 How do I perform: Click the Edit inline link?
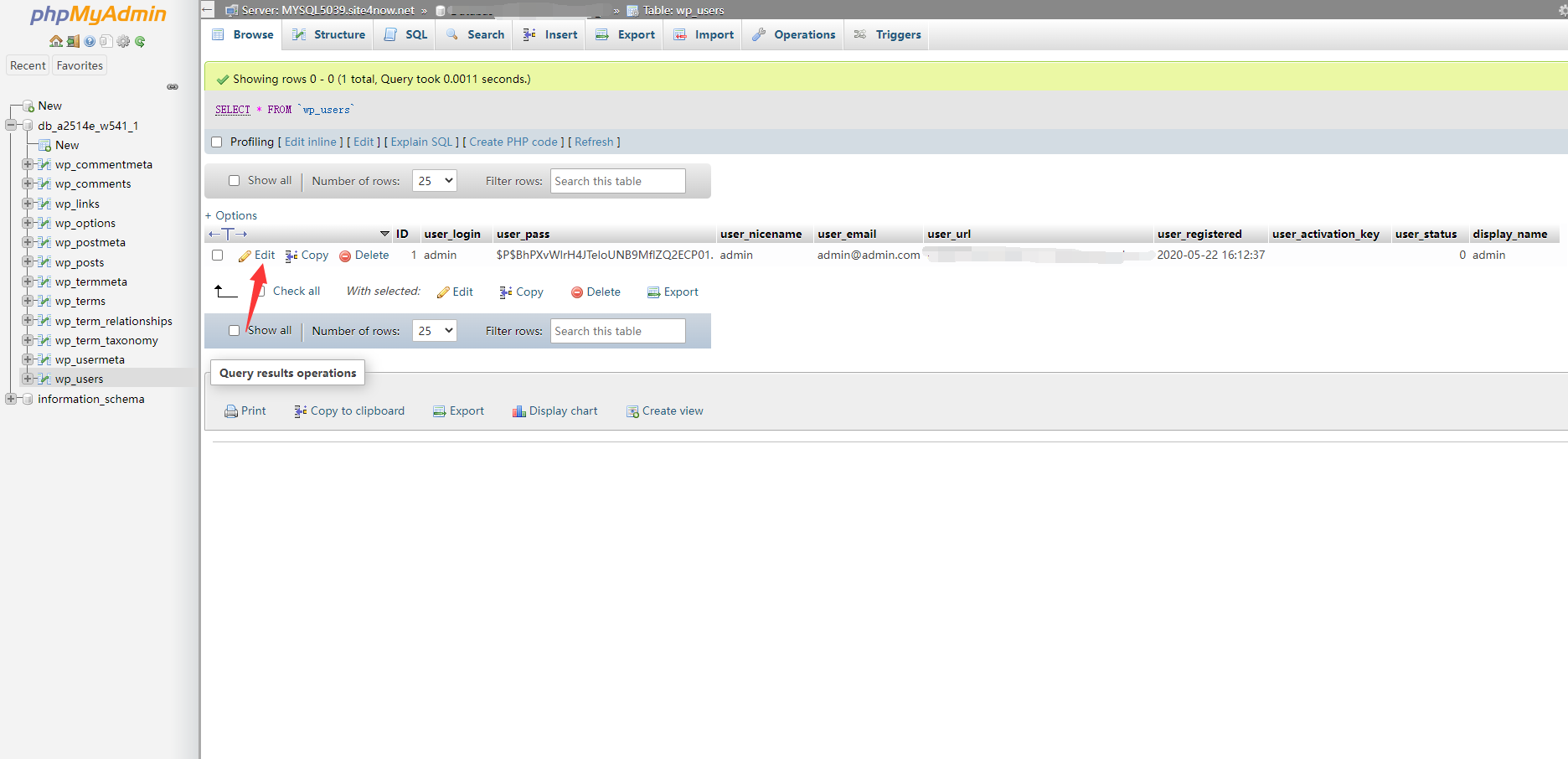tap(310, 142)
